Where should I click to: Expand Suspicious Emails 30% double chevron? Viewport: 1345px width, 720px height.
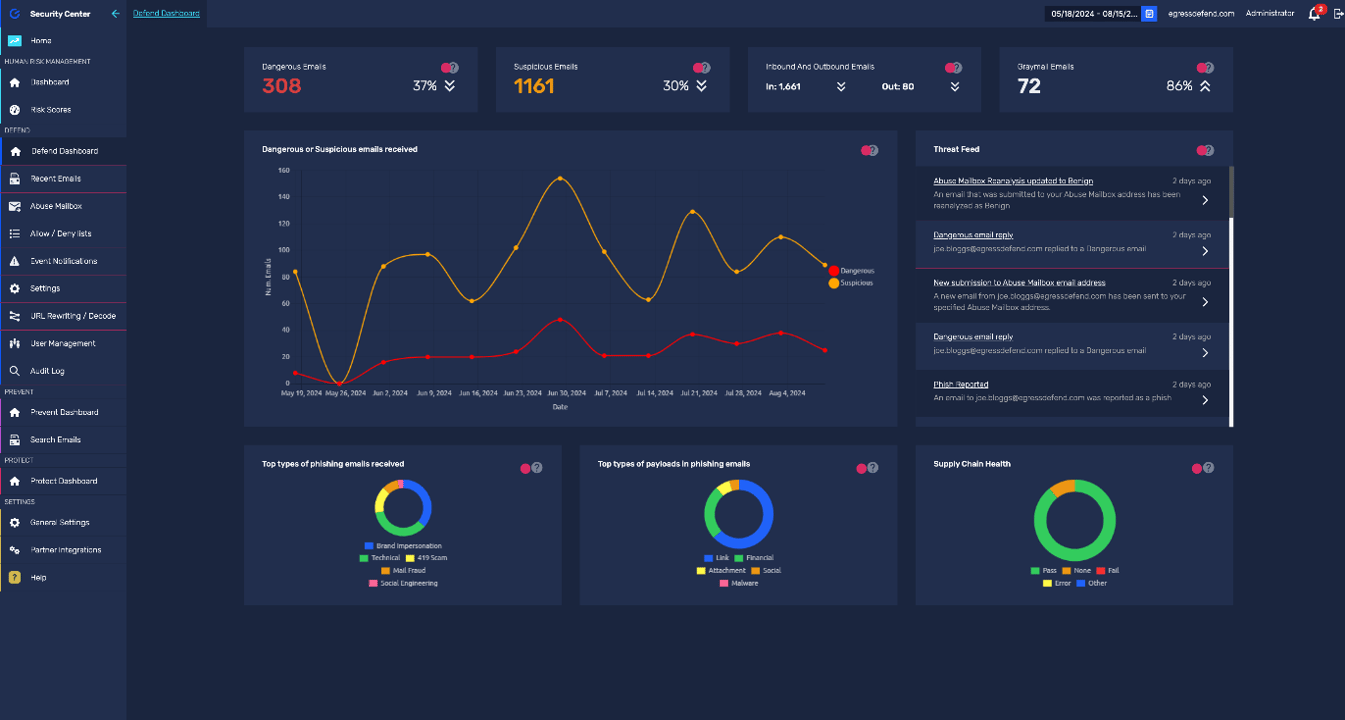point(702,86)
